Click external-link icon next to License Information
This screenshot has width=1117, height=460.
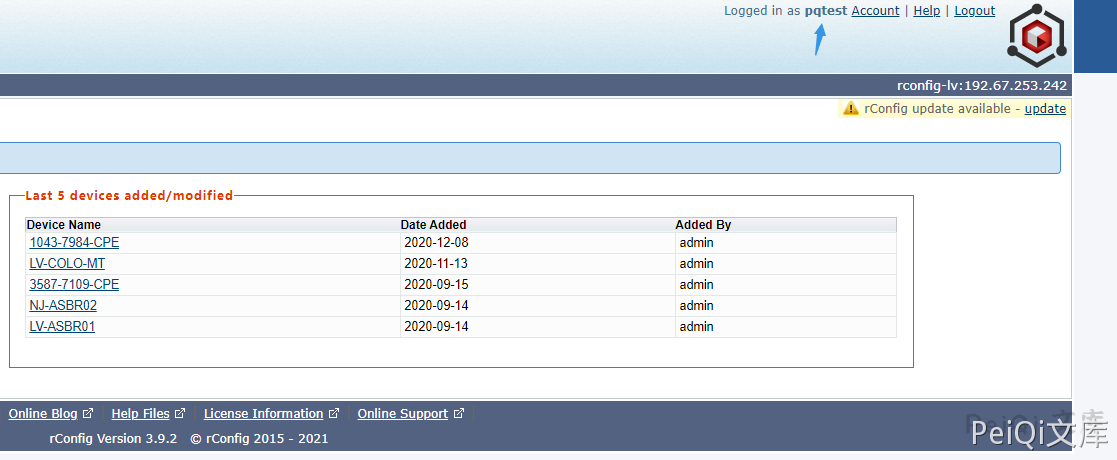333,413
